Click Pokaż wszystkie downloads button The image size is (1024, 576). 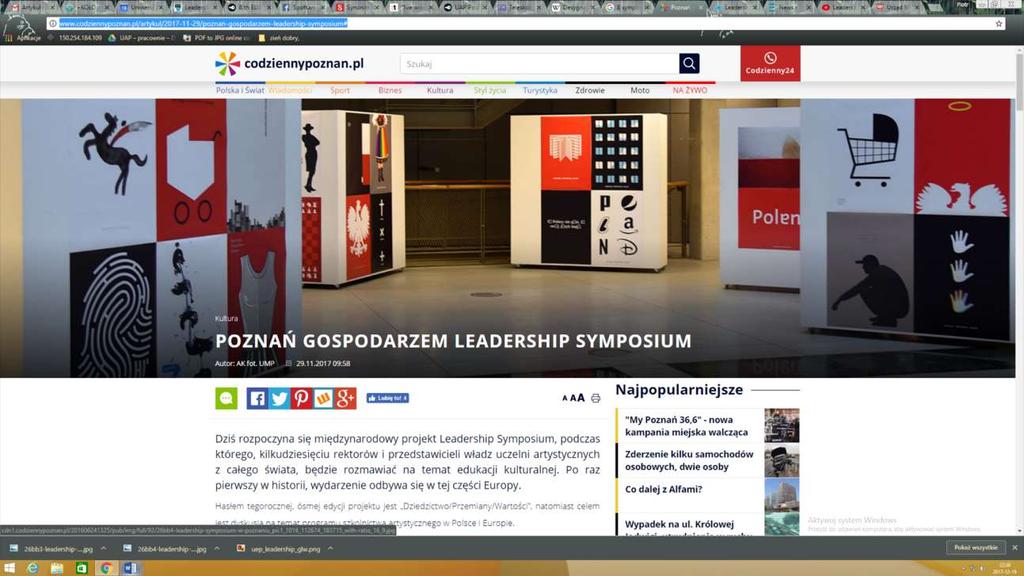[976, 548]
